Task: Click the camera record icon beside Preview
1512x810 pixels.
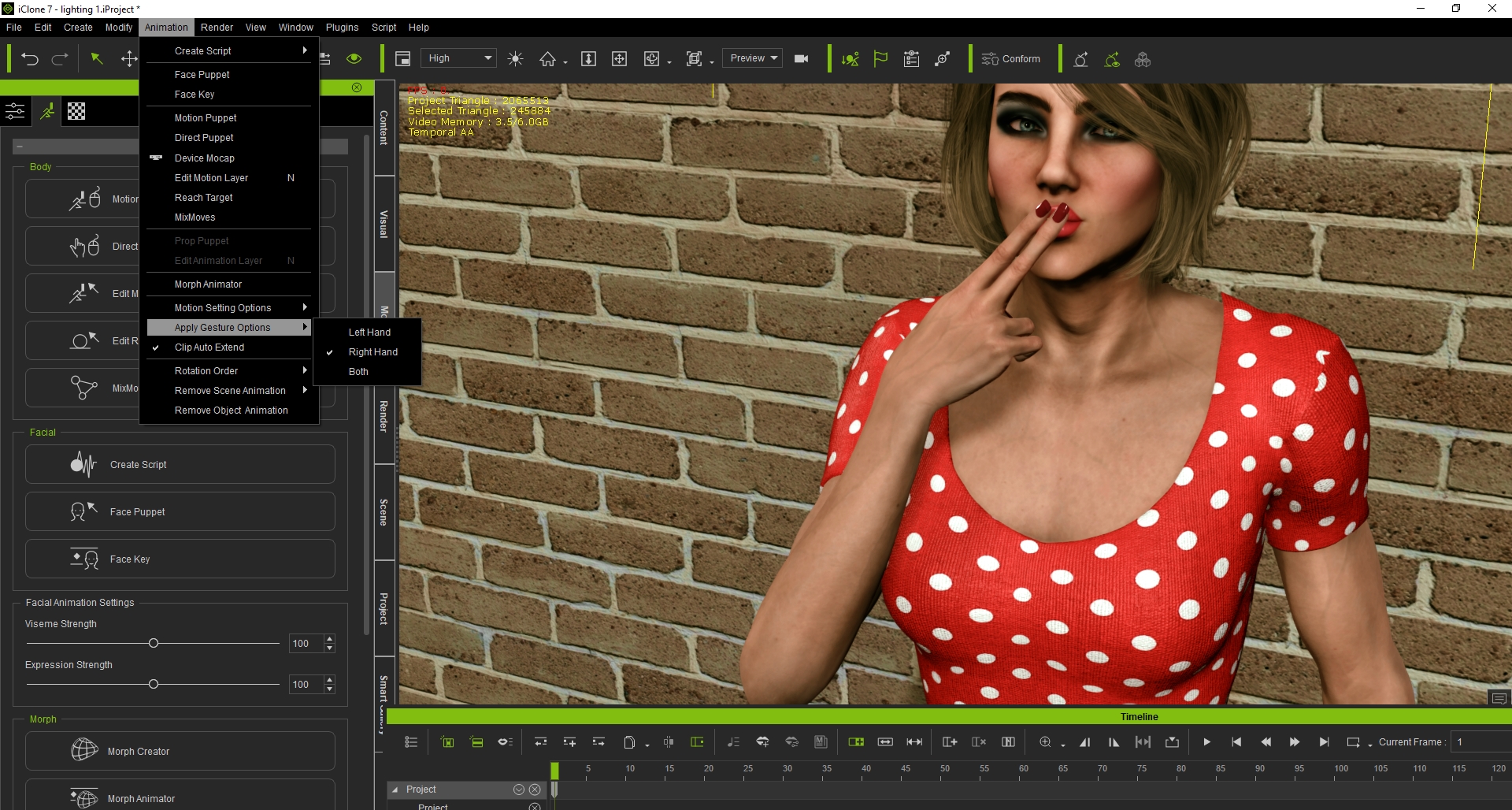Action: click(x=802, y=58)
